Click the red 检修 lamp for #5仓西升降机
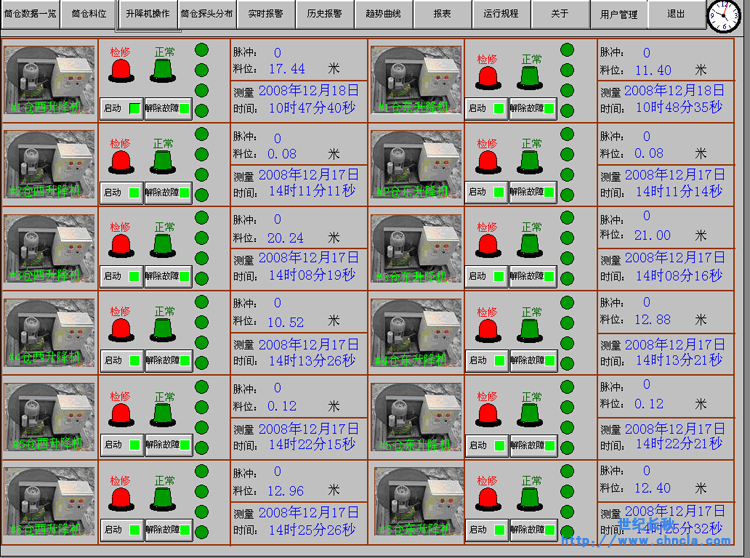Image resolution: width=750 pixels, height=558 pixels. [121, 416]
